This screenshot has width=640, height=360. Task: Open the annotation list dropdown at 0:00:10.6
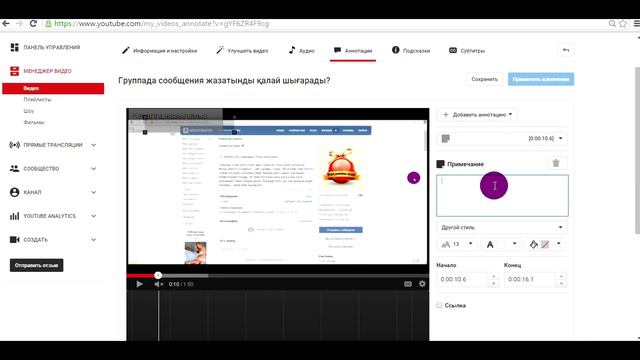(502, 139)
